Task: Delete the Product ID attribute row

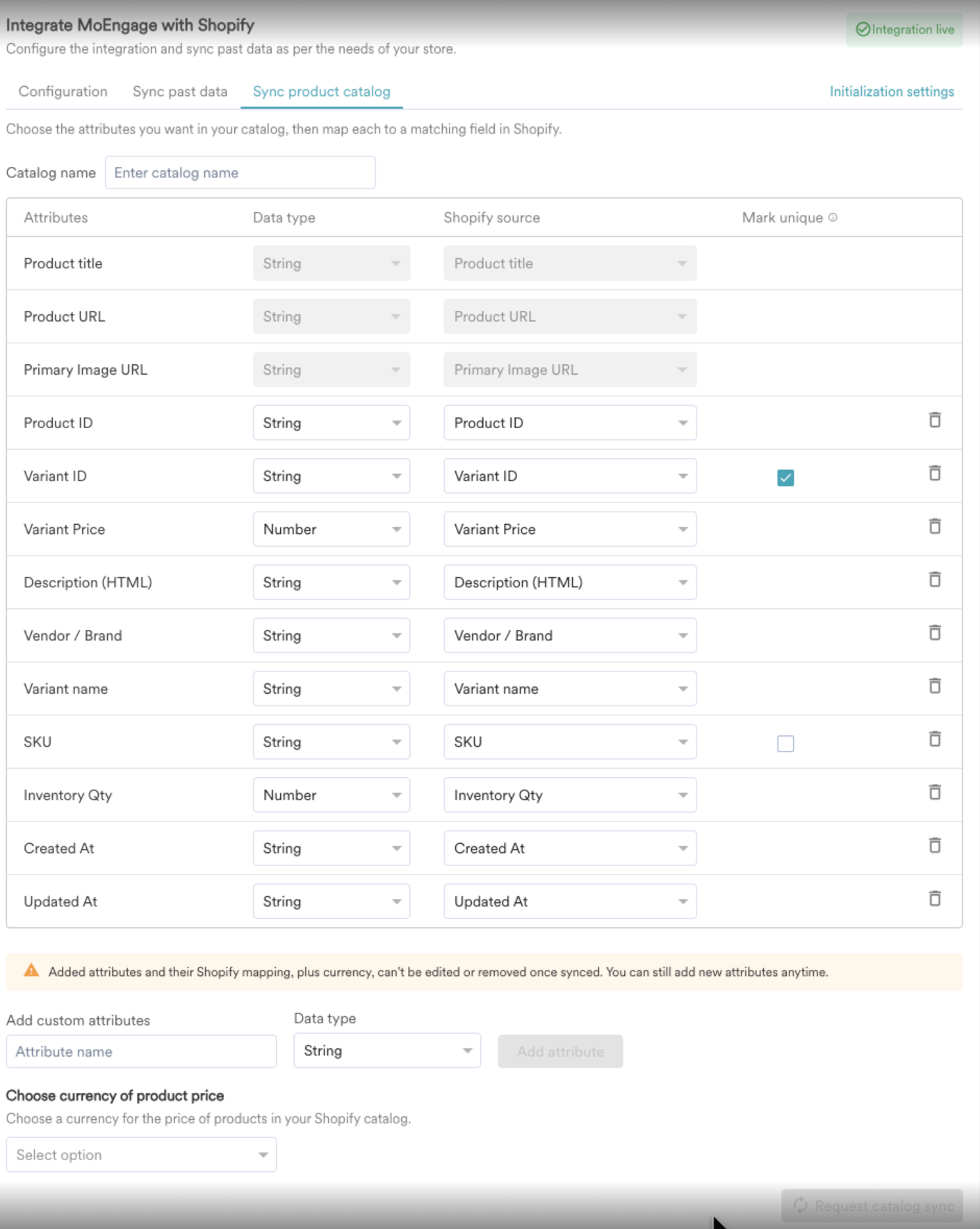Action: point(935,420)
